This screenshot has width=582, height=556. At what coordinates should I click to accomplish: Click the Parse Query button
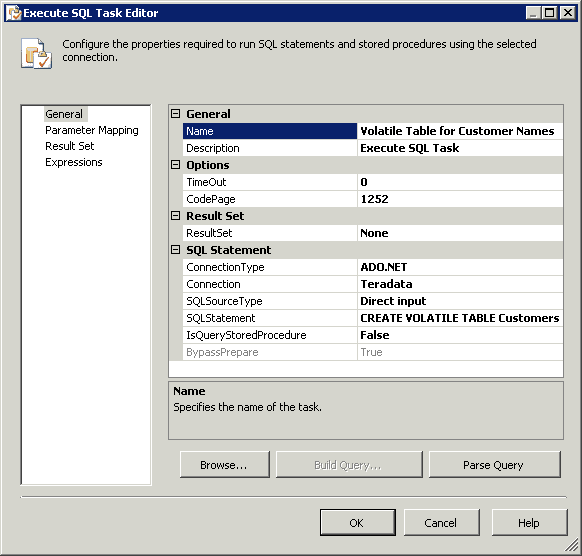[494, 464]
